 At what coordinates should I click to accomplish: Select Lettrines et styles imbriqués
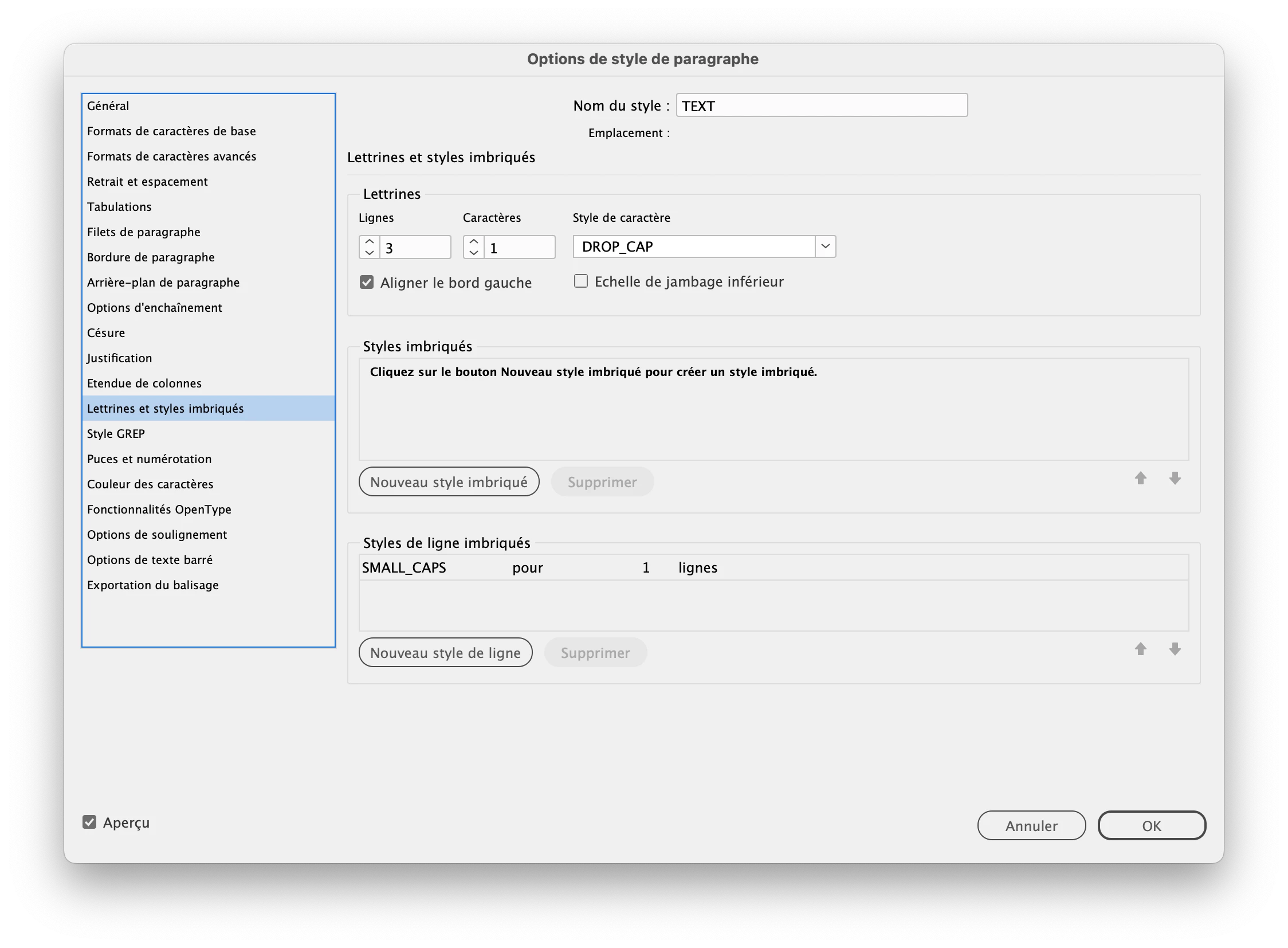click(x=208, y=409)
